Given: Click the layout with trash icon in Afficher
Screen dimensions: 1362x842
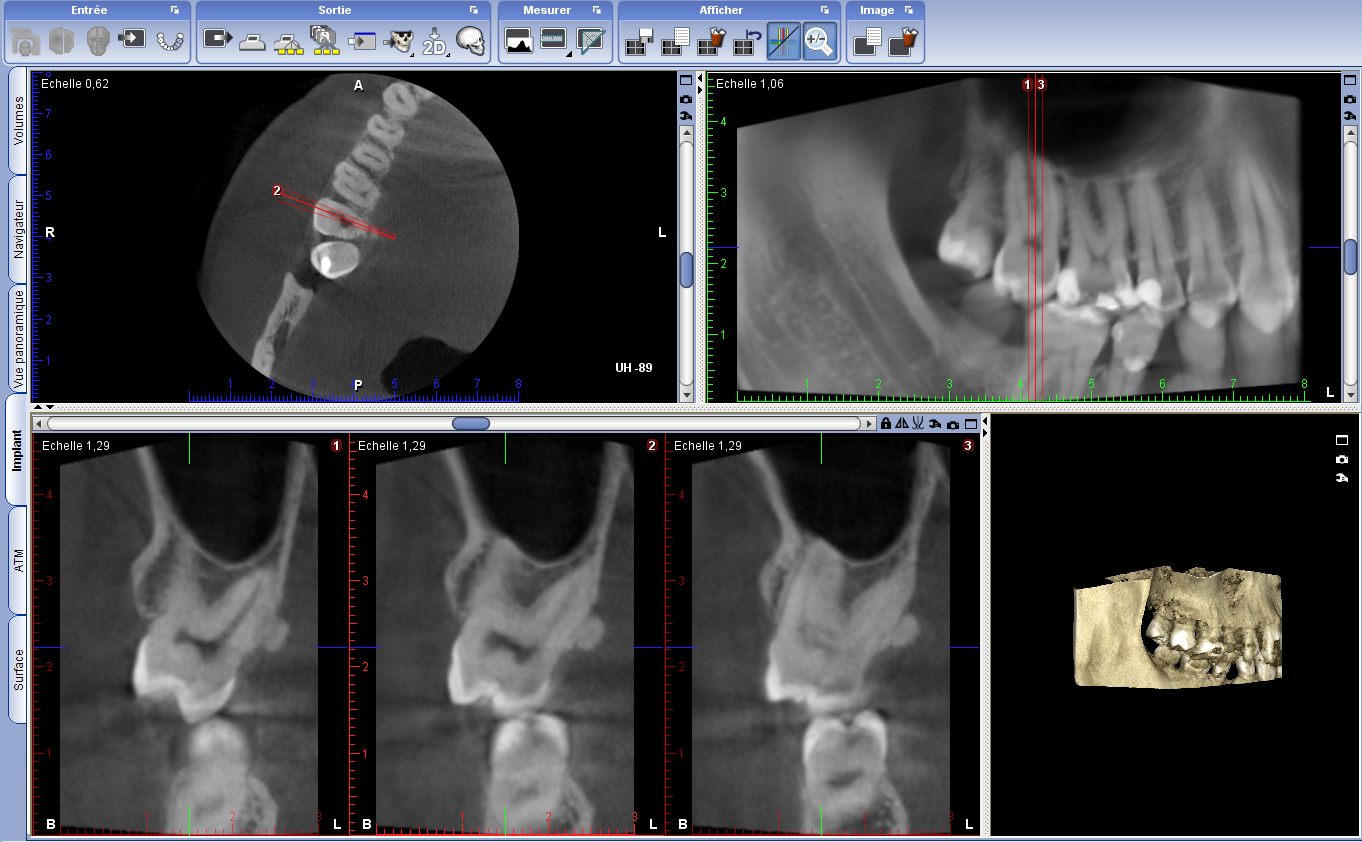Looking at the screenshot, I should 711,41.
